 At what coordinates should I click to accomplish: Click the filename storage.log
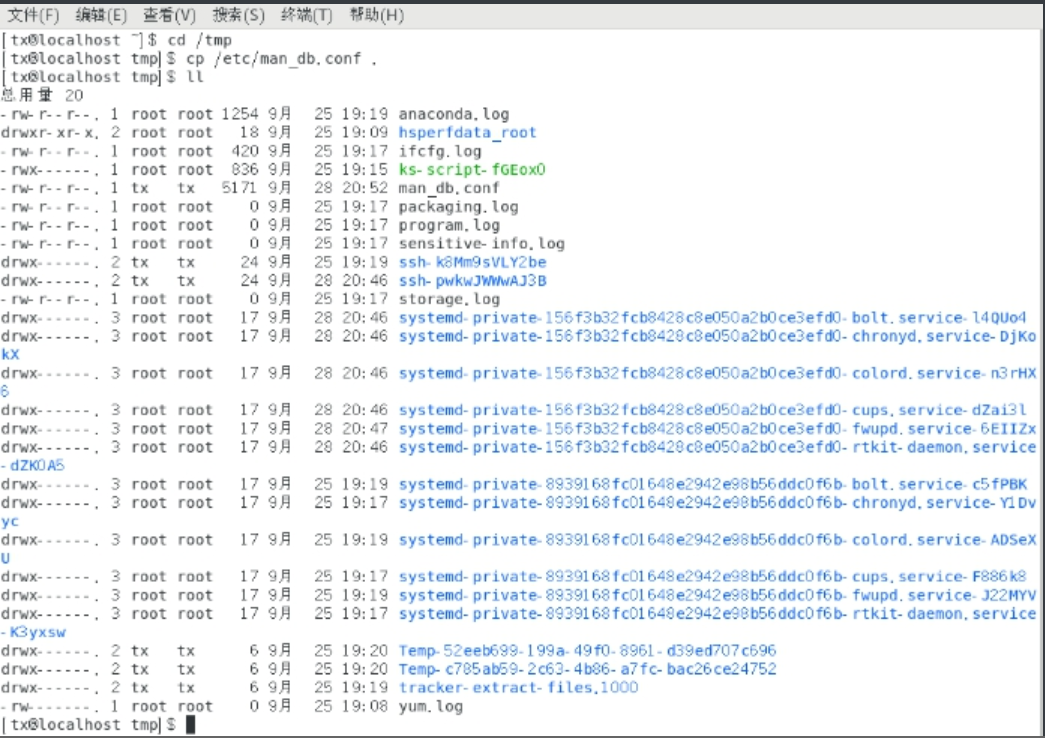[x=449, y=299]
